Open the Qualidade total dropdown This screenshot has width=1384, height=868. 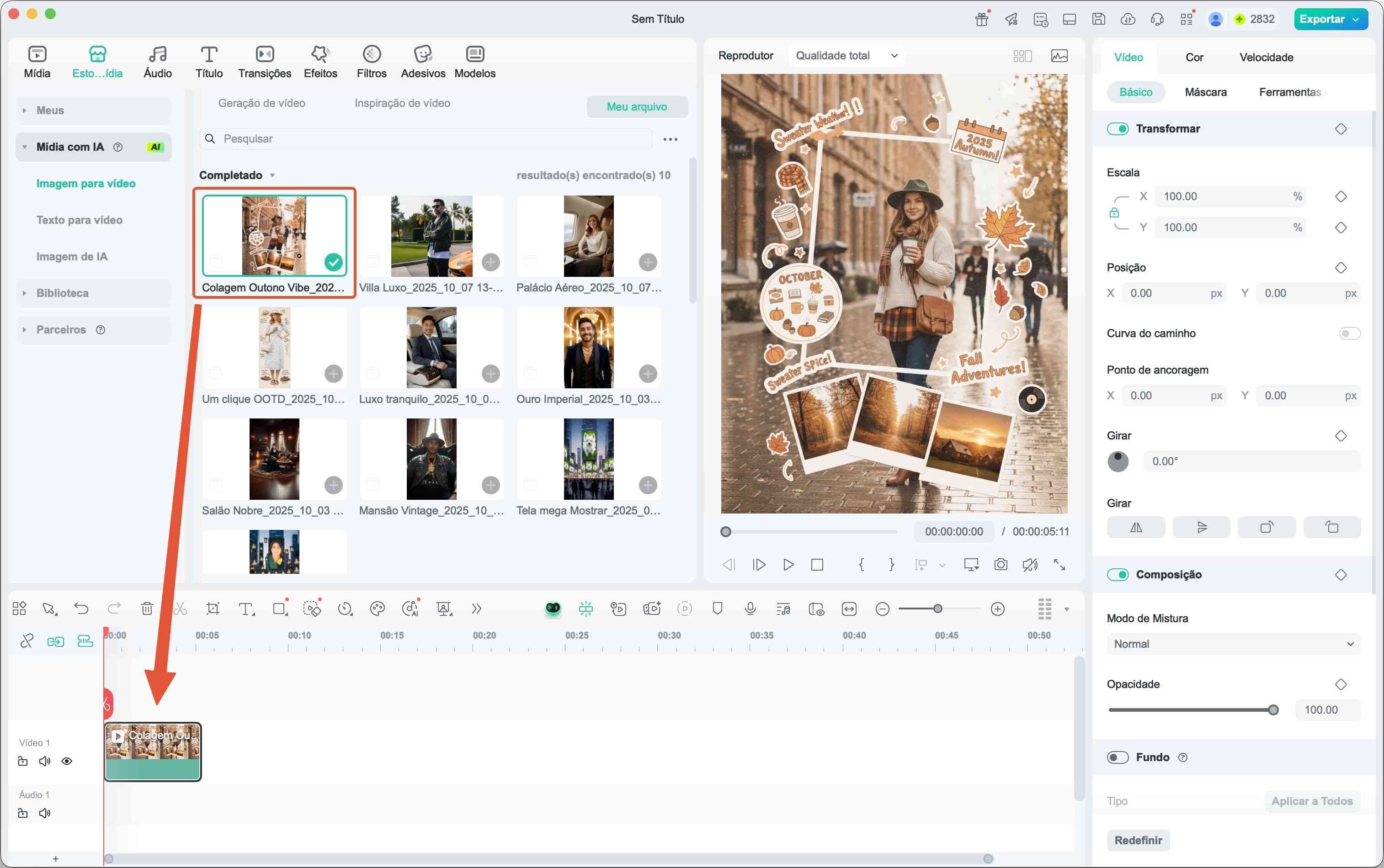pos(846,56)
